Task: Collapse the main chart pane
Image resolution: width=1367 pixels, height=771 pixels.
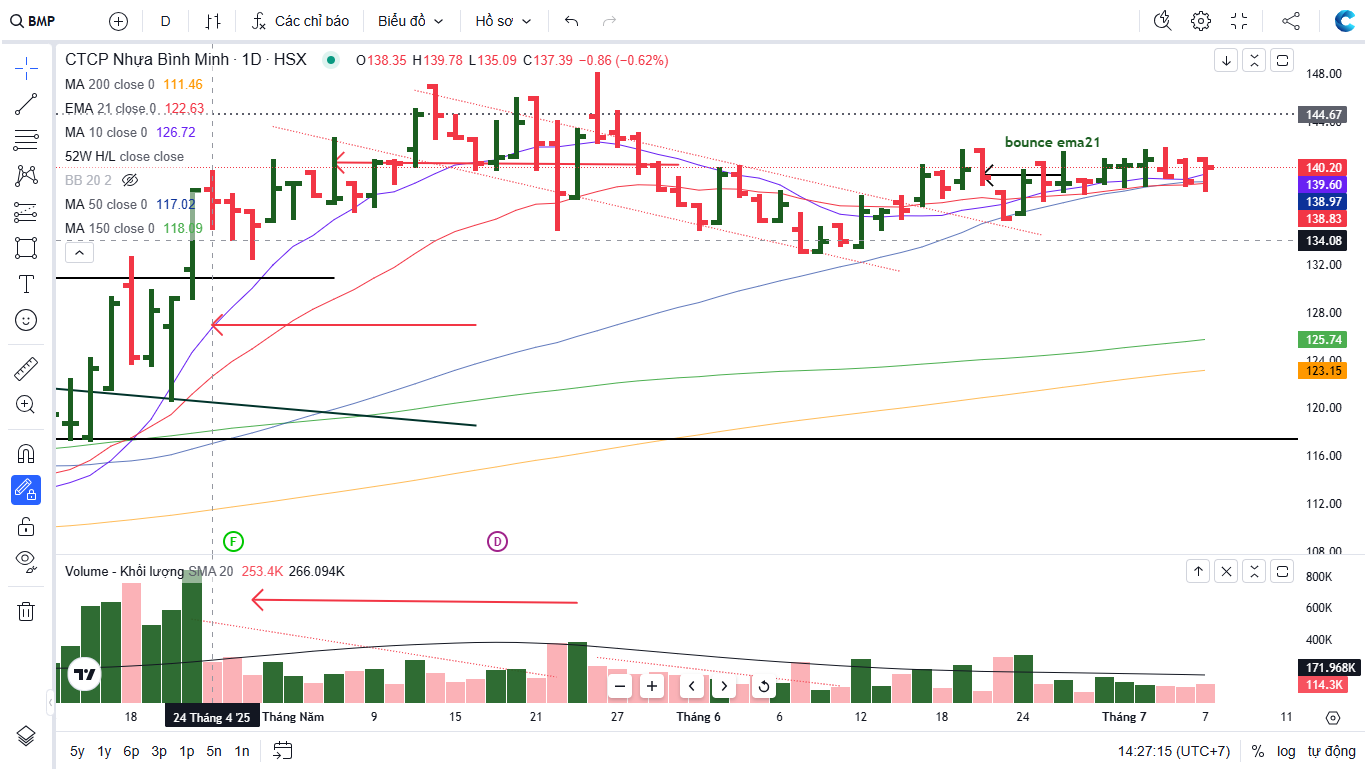Action: (x=1254, y=60)
